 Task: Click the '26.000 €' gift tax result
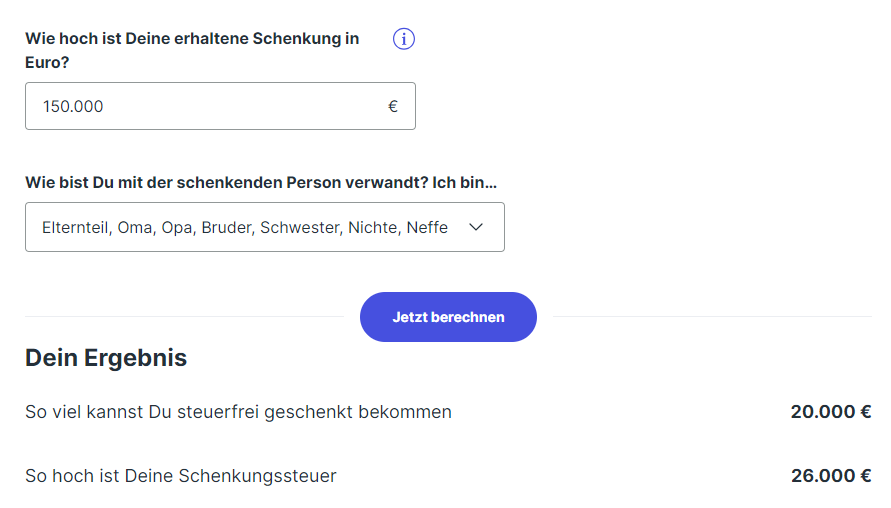830,475
